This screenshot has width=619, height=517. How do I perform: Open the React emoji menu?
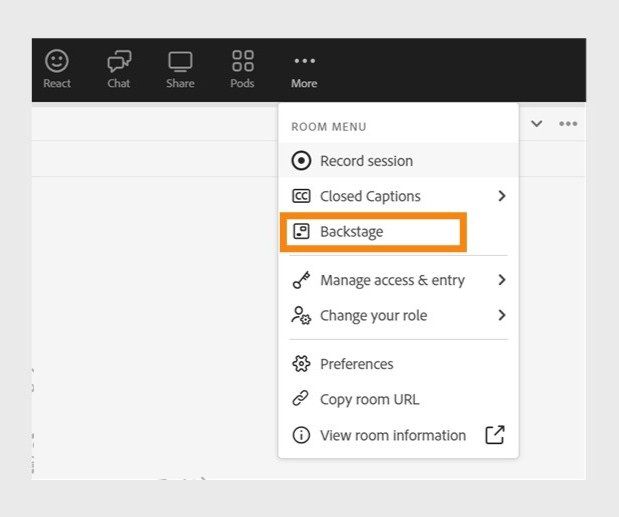(x=57, y=61)
